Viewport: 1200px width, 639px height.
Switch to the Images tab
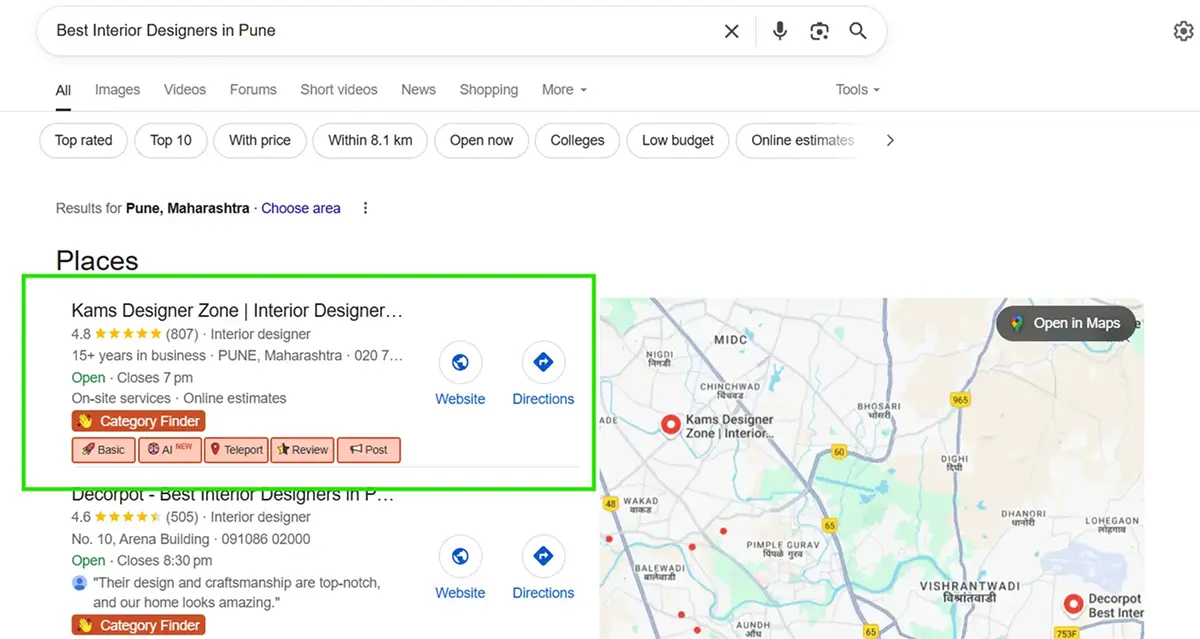coord(117,90)
